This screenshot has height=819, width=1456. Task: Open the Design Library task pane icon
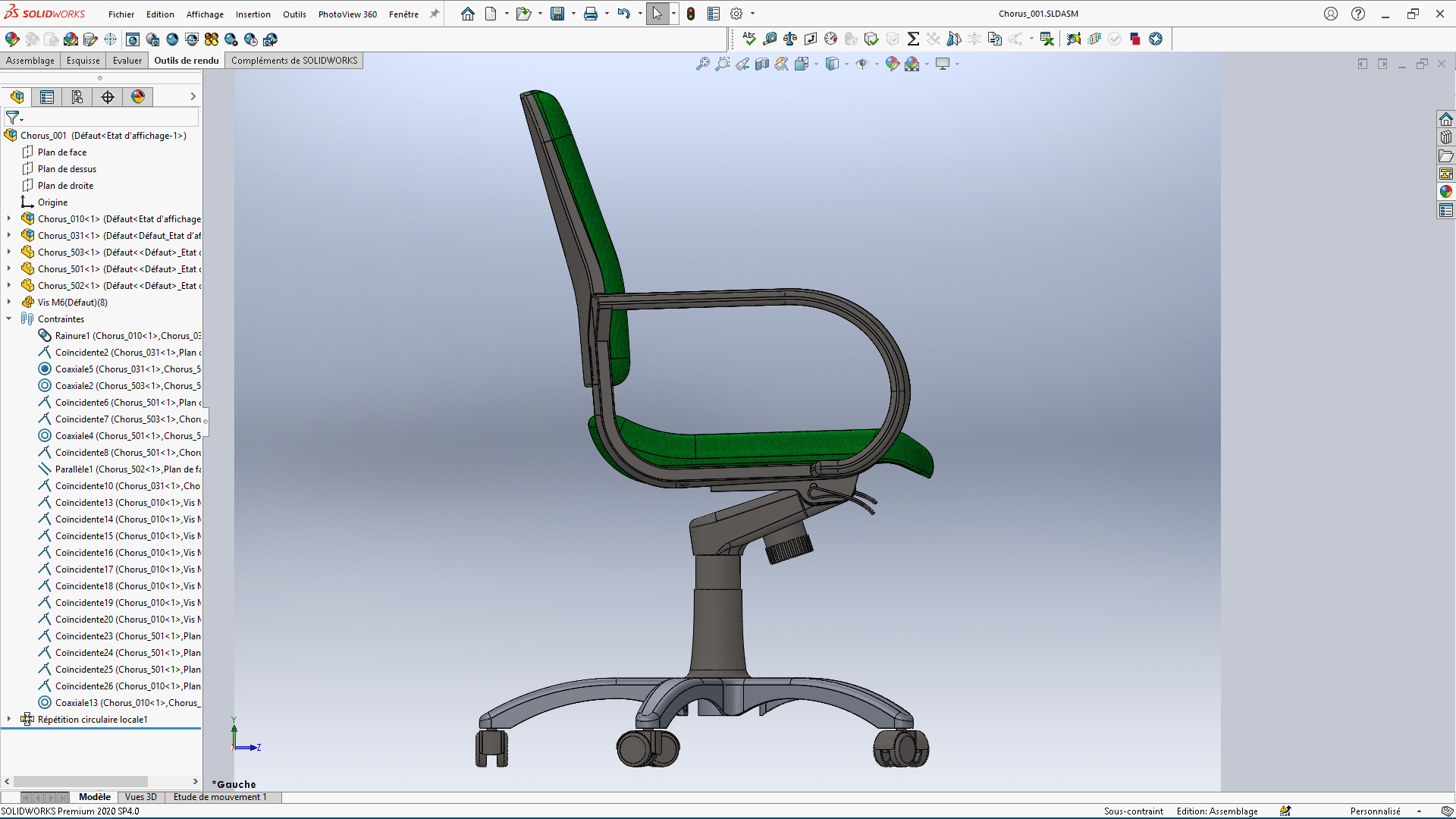pyautogui.click(x=1446, y=137)
